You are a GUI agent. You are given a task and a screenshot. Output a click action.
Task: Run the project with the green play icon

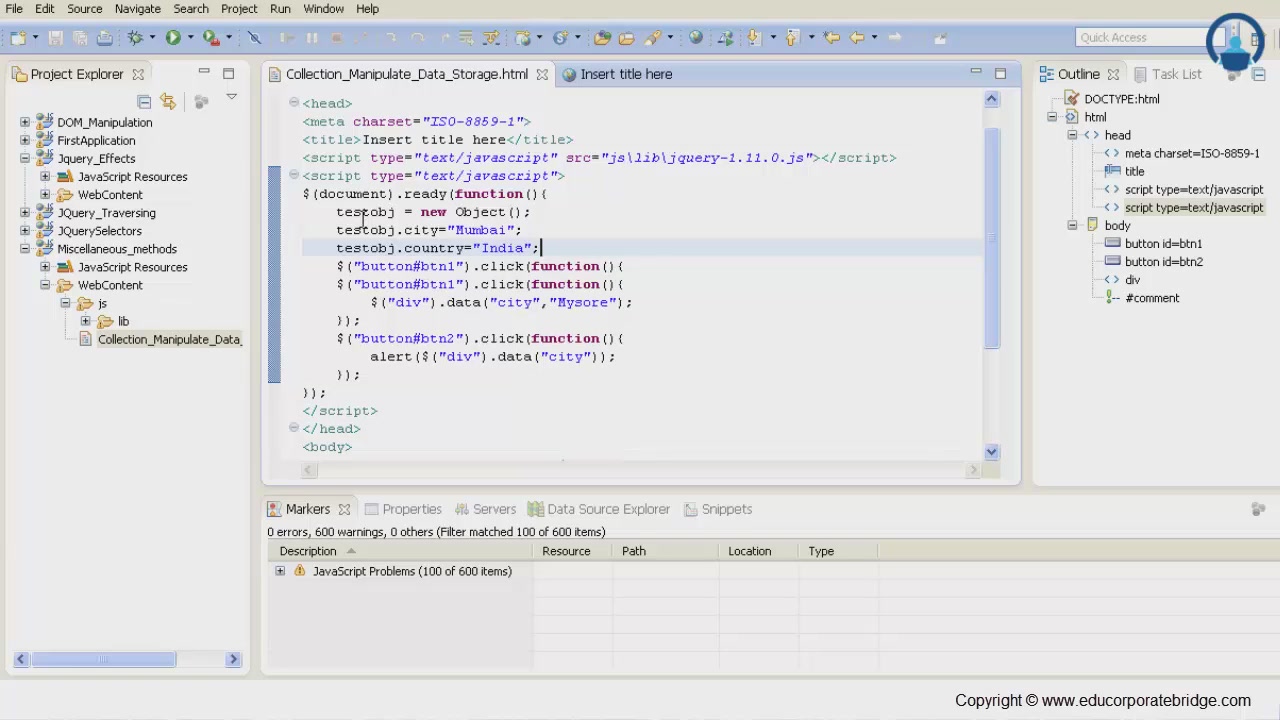click(x=173, y=38)
